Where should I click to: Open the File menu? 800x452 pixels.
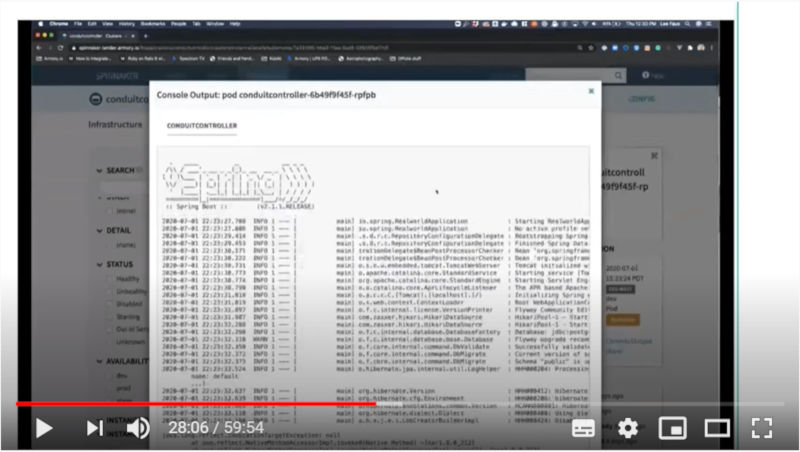pos(78,23)
